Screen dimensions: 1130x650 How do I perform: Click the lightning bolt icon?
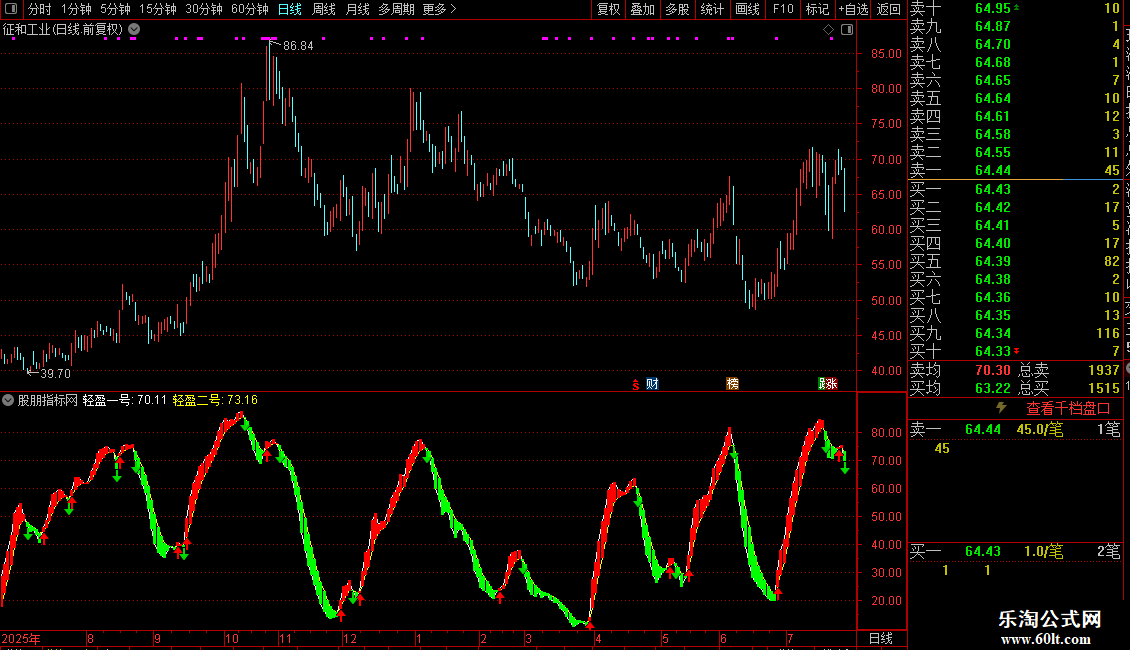pyautogui.click(x=1001, y=408)
